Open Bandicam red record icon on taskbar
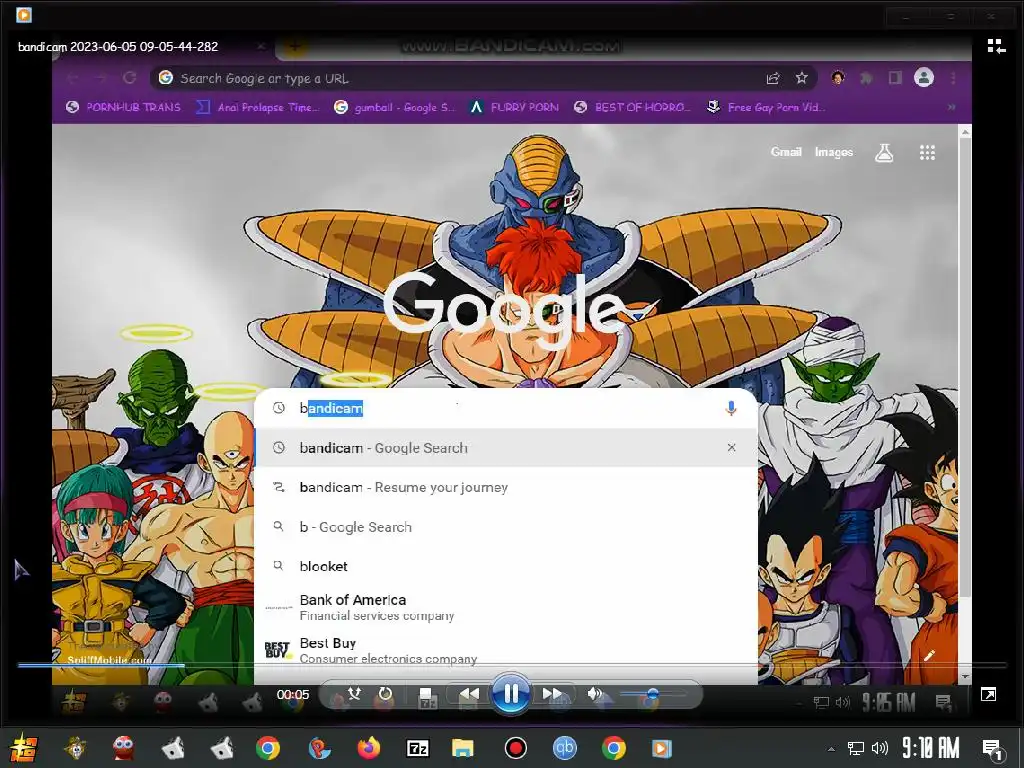The height and width of the screenshot is (768, 1024). point(515,748)
